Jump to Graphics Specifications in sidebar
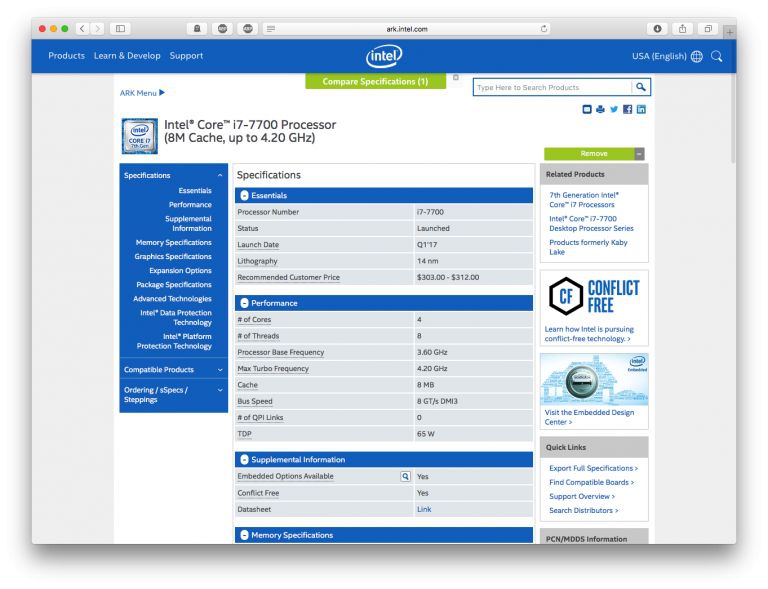This screenshot has width=768, height=589. pyautogui.click(x=173, y=257)
